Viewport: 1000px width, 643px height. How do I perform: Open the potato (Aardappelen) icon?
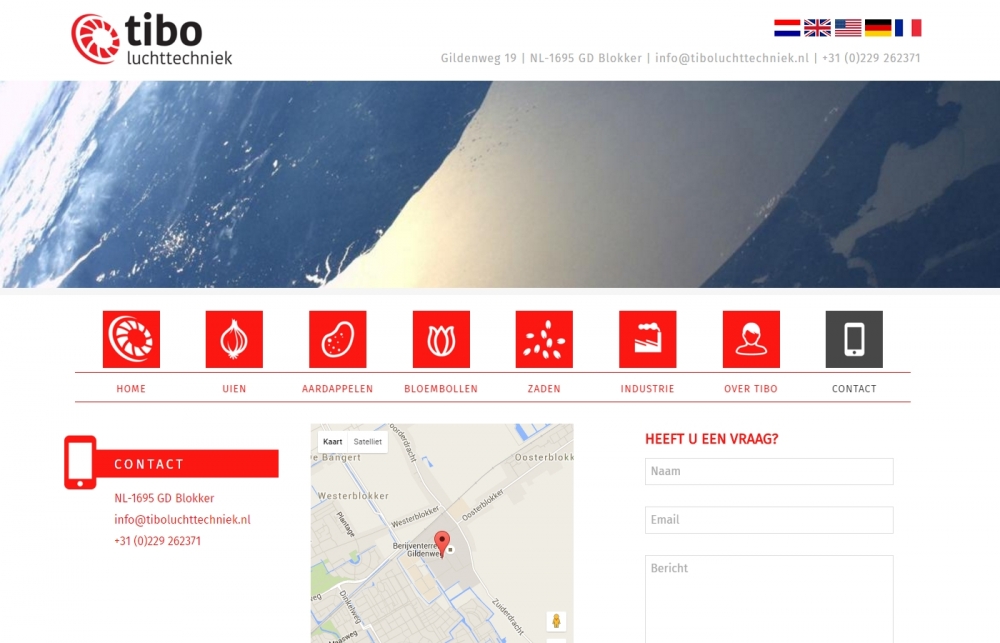pos(338,339)
